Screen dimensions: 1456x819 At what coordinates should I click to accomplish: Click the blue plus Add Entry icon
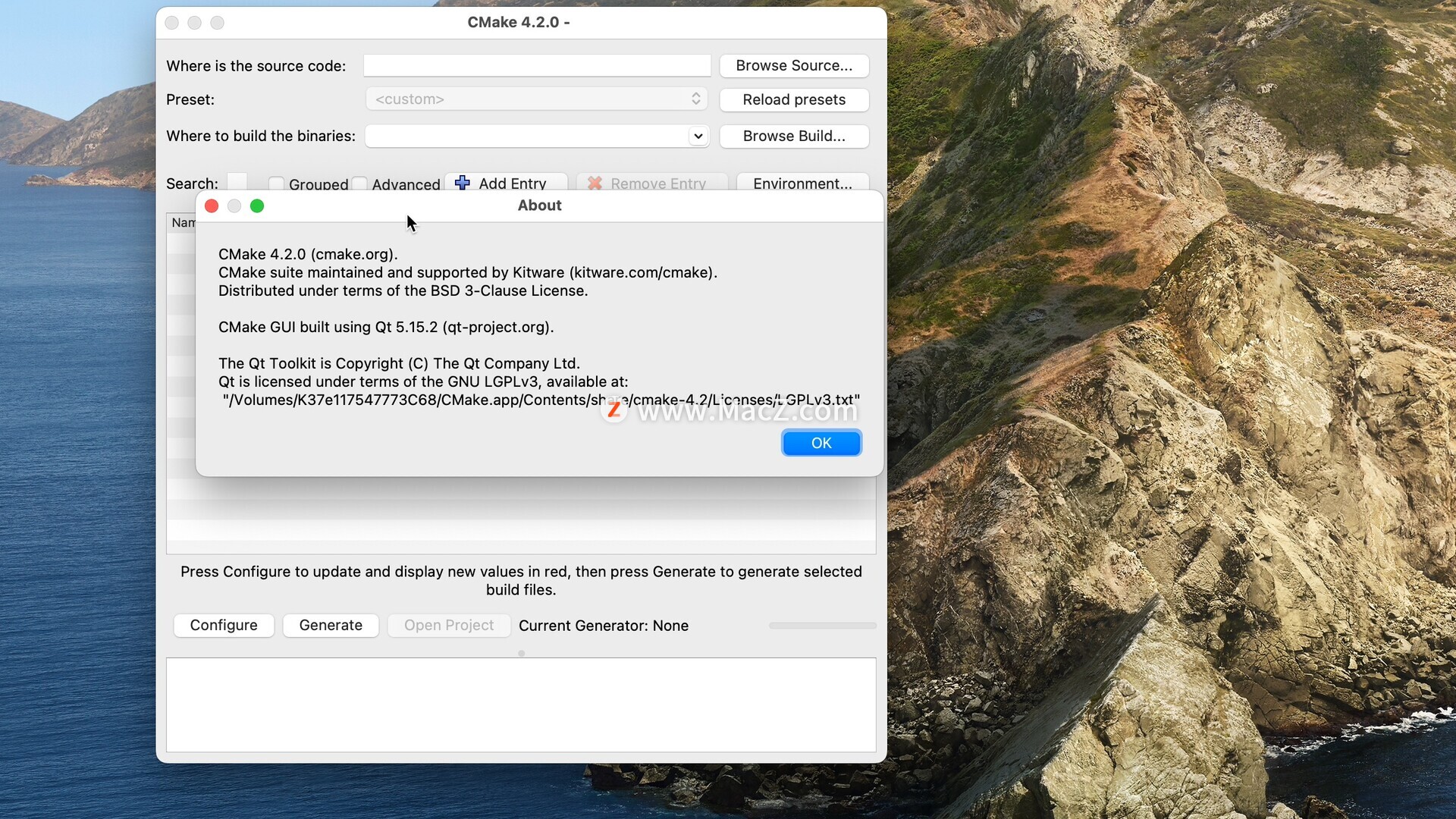tap(462, 183)
